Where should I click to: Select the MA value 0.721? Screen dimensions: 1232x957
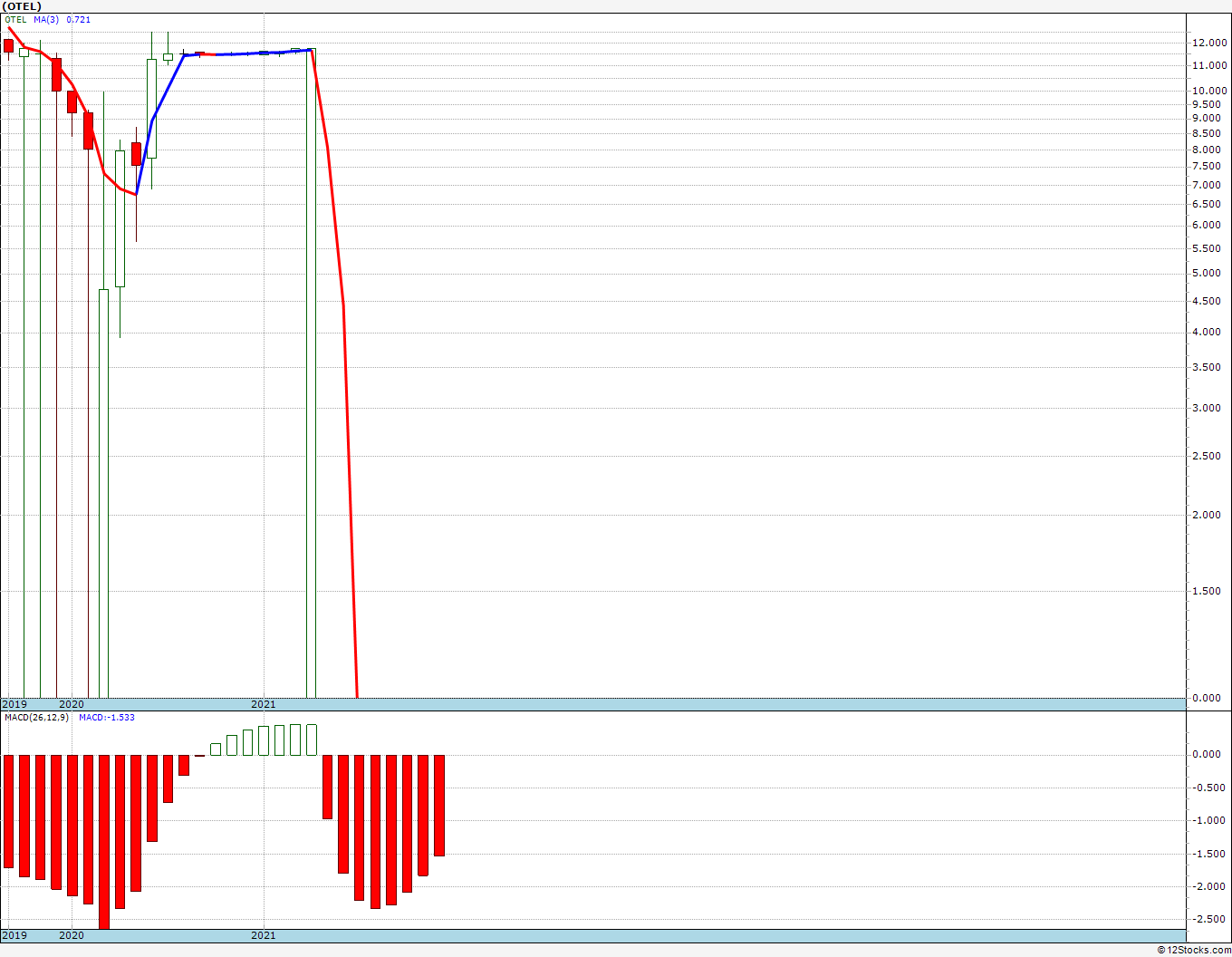[x=79, y=20]
